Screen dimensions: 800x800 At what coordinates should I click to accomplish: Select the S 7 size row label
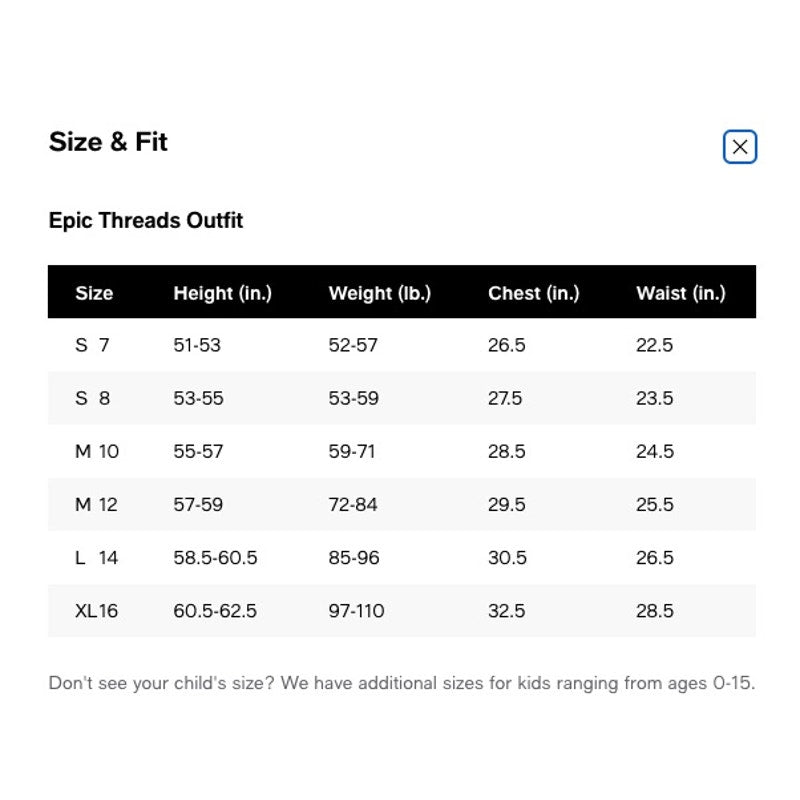coord(92,345)
